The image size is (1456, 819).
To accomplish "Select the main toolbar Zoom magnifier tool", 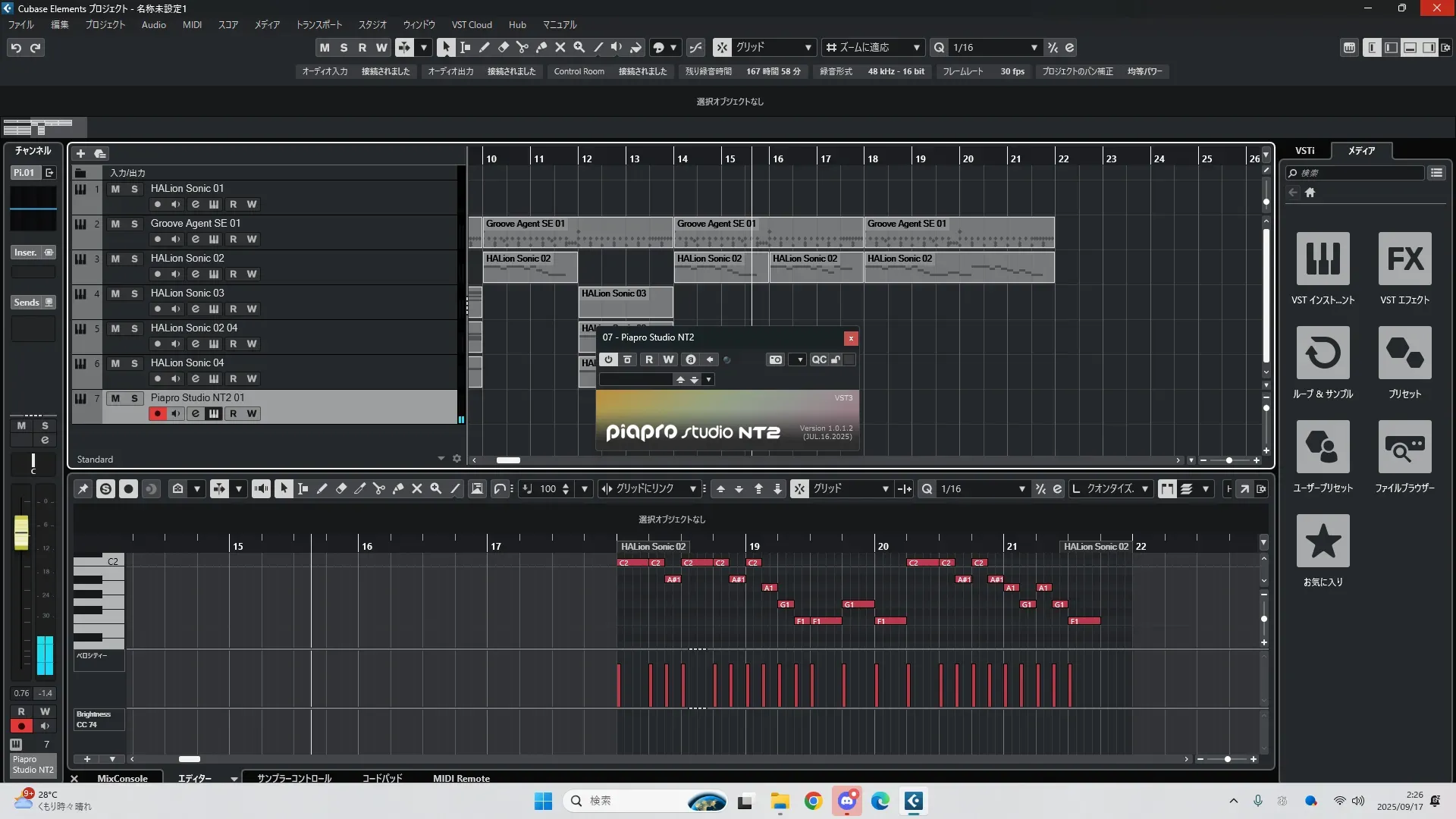I will point(579,47).
